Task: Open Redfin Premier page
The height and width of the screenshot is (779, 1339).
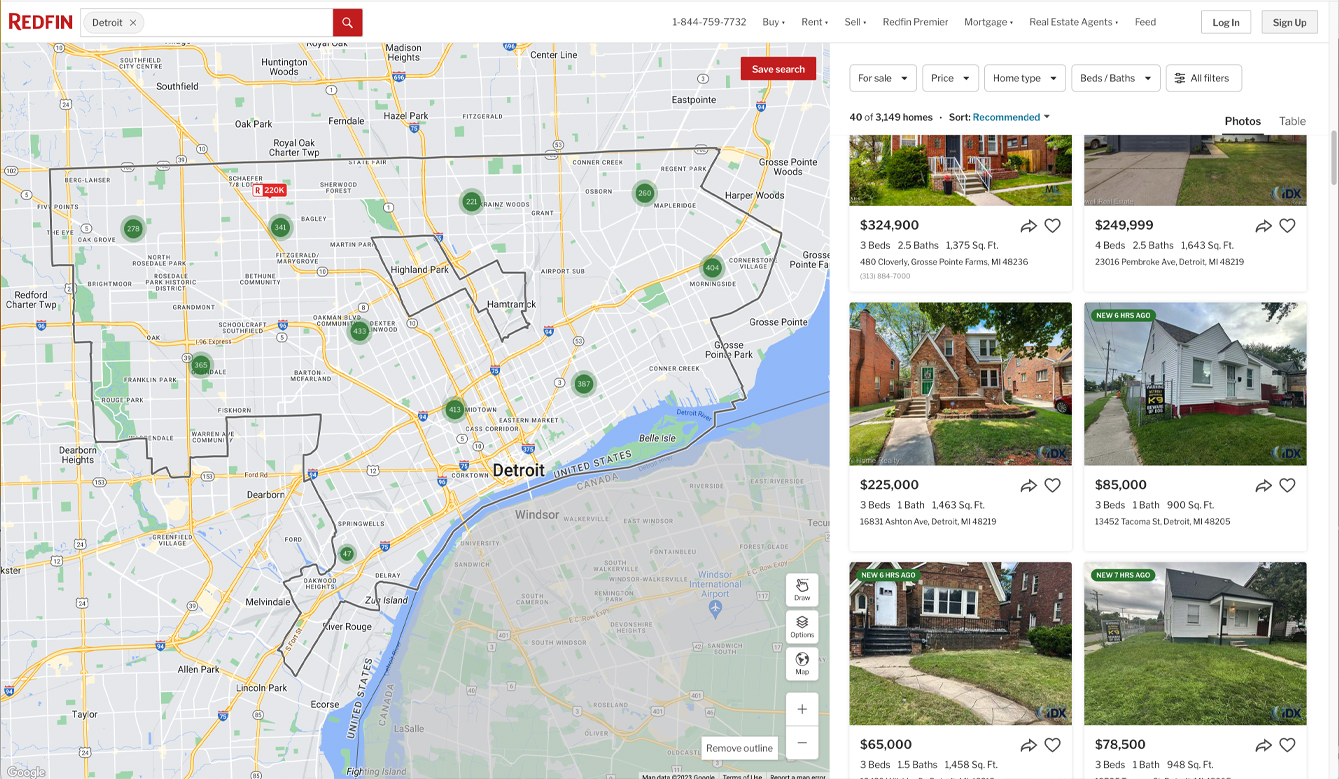Action: [x=915, y=22]
